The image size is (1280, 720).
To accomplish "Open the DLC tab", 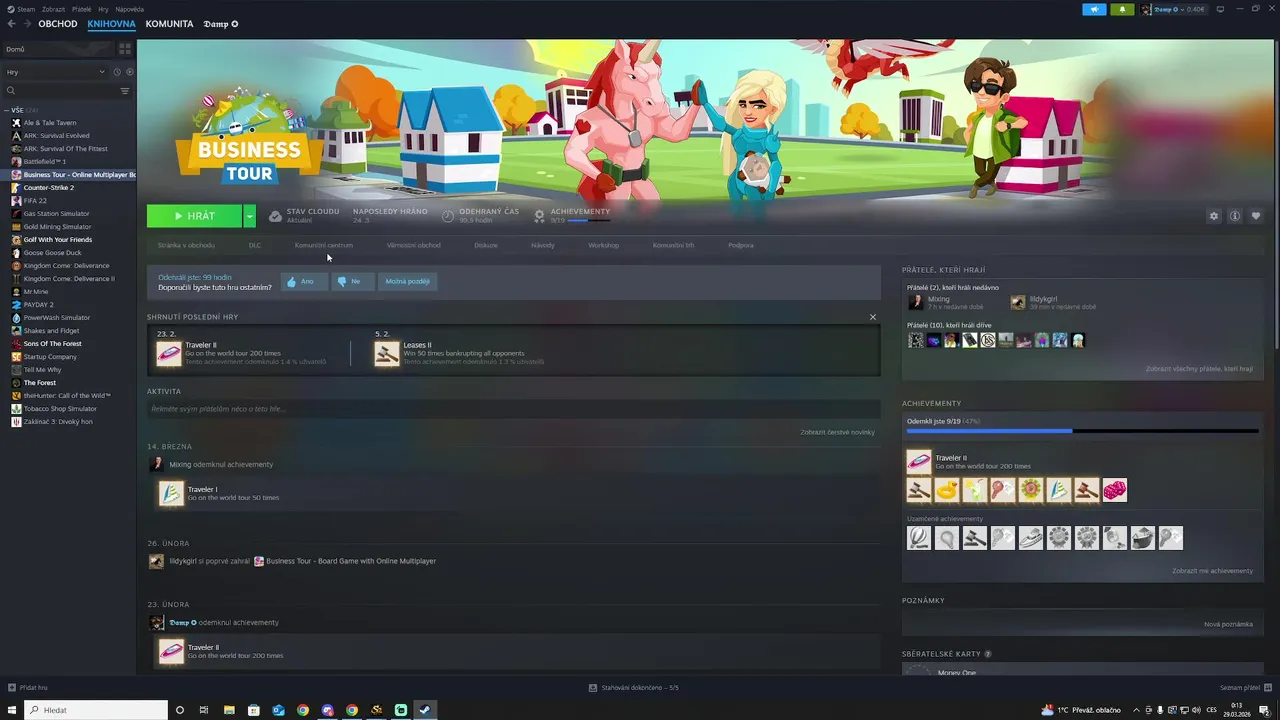I will pos(255,245).
